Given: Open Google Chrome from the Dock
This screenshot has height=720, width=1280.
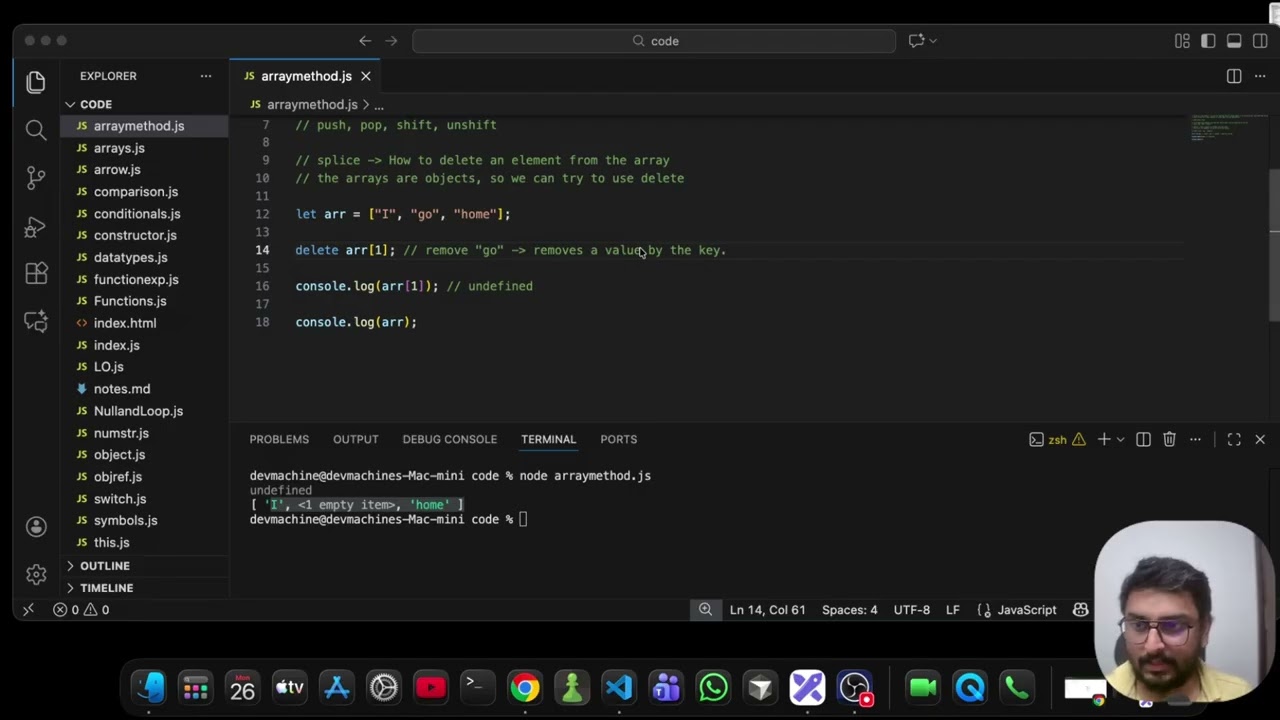Looking at the screenshot, I should tap(524, 688).
